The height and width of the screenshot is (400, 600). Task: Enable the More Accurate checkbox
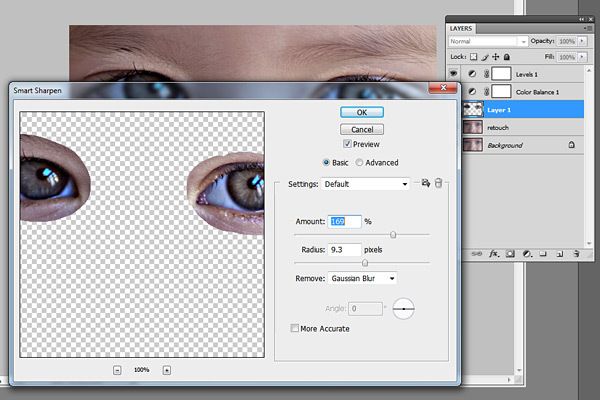pyautogui.click(x=294, y=328)
